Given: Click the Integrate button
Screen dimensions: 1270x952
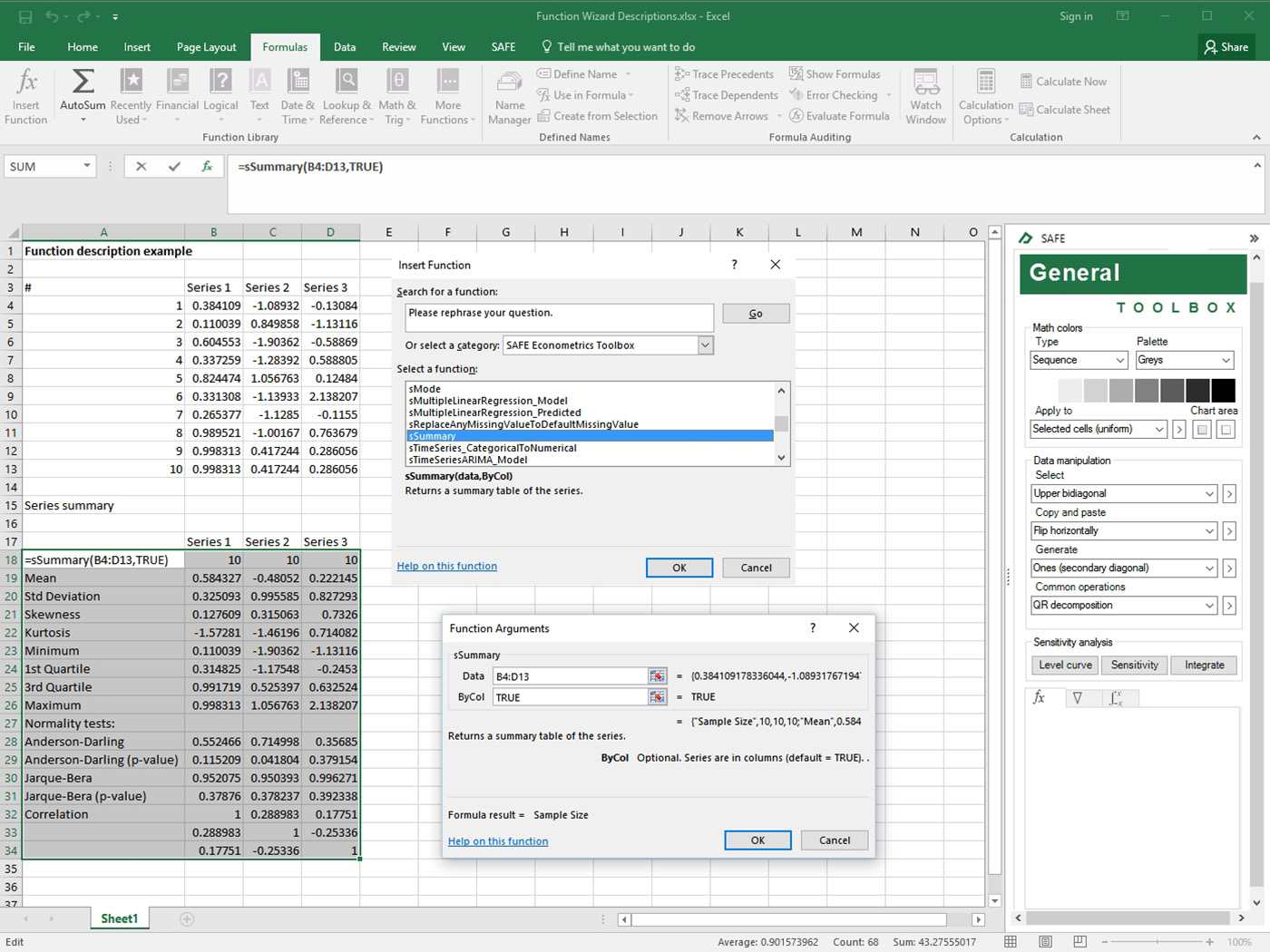Looking at the screenshot, I should (x=1204, y=665).
